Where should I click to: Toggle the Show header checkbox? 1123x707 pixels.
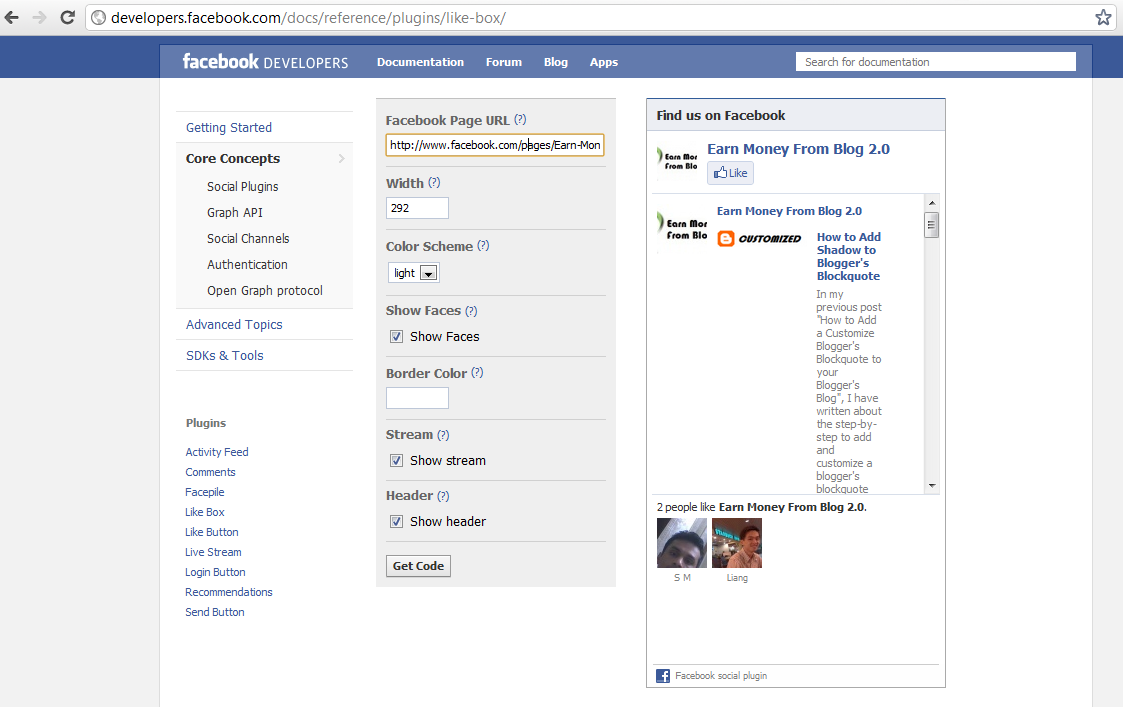[396, 521]
